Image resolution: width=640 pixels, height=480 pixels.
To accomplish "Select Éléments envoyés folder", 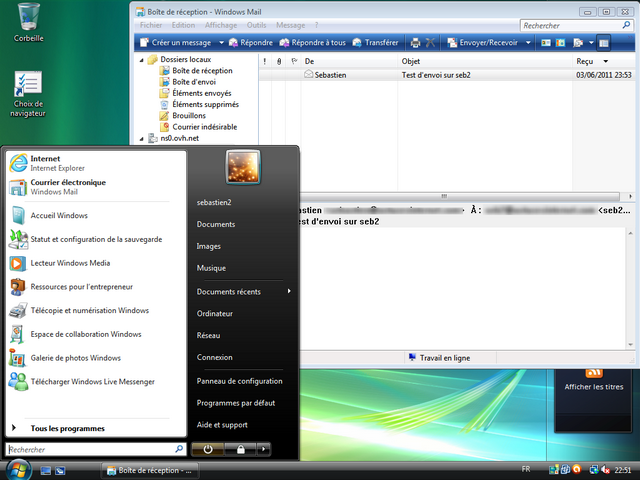I will [x=196, y=93].
